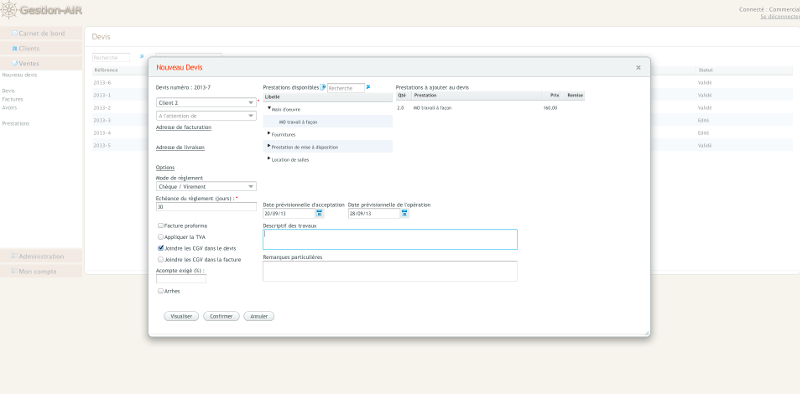Go to Avoirs in sidebar

coord(9,107)
